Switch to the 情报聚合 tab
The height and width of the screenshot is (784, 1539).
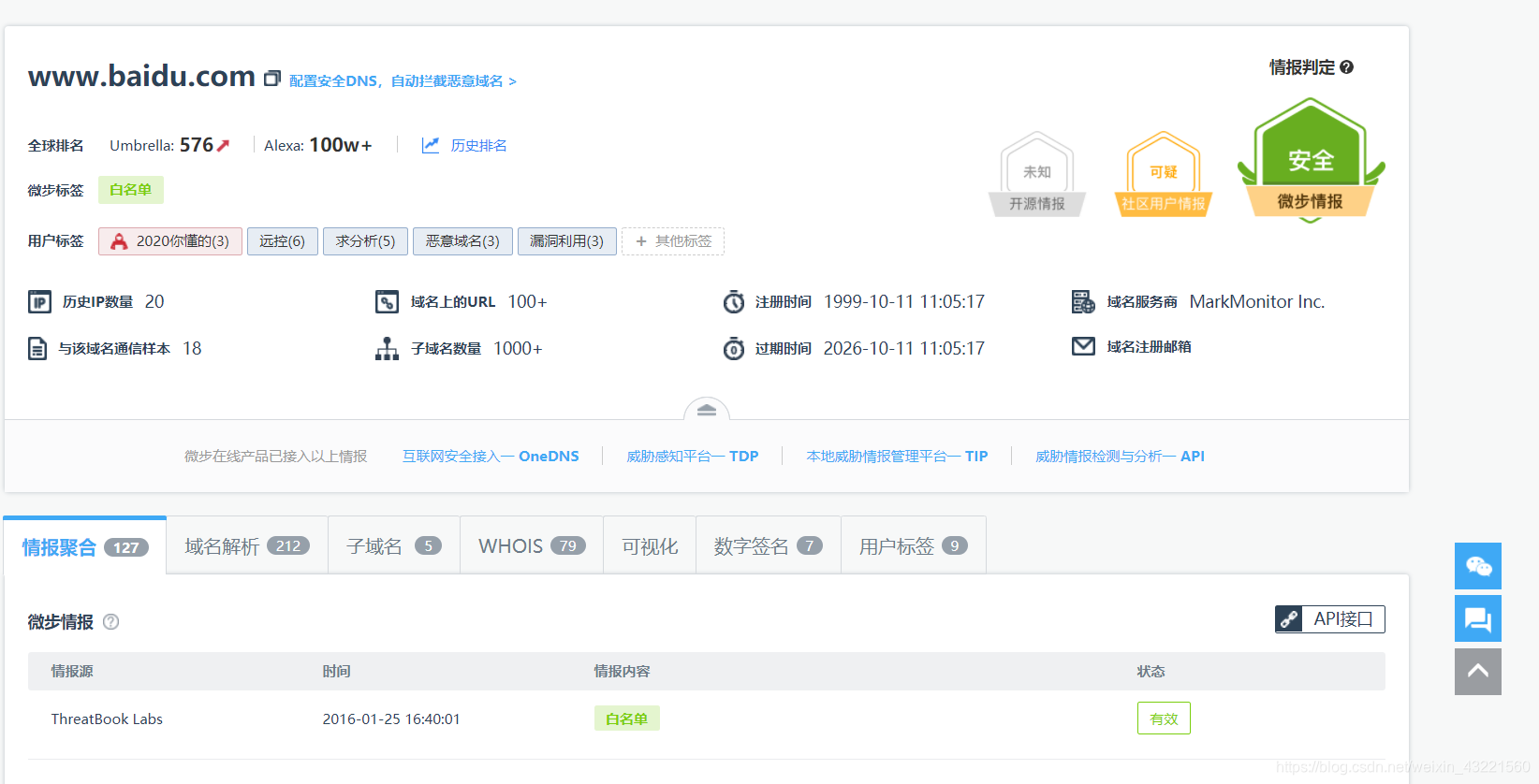(85, 545)
